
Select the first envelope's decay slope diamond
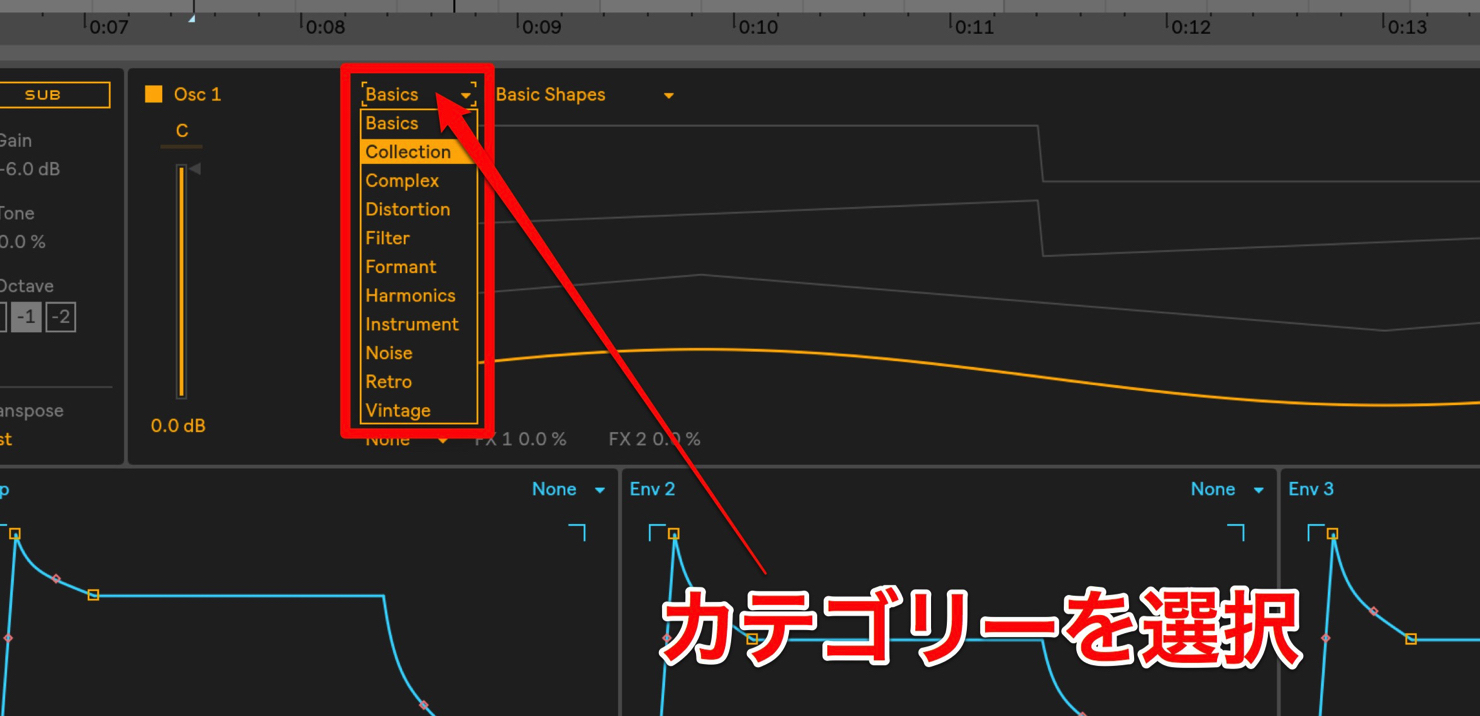point(56,579)
